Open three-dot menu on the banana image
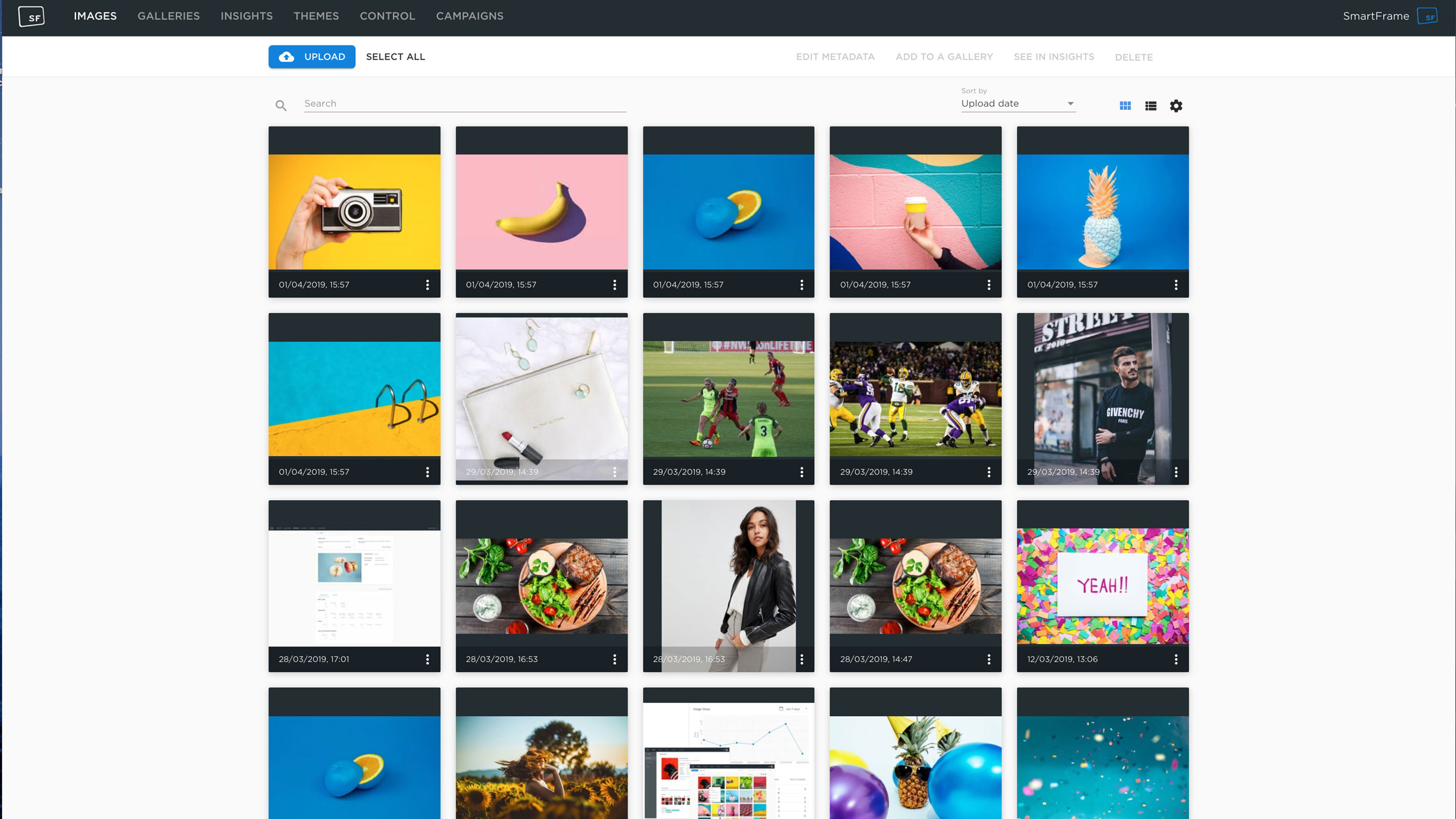The width and height of the screenshot is (1456, 819). coord(615,285)
